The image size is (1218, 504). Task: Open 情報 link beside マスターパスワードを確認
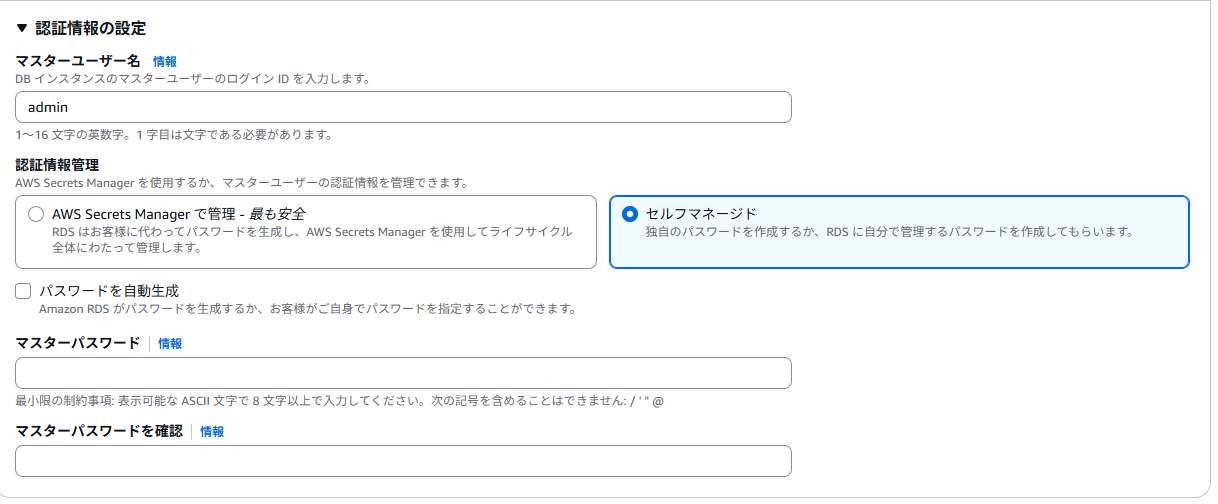click(x=212, y=432)
